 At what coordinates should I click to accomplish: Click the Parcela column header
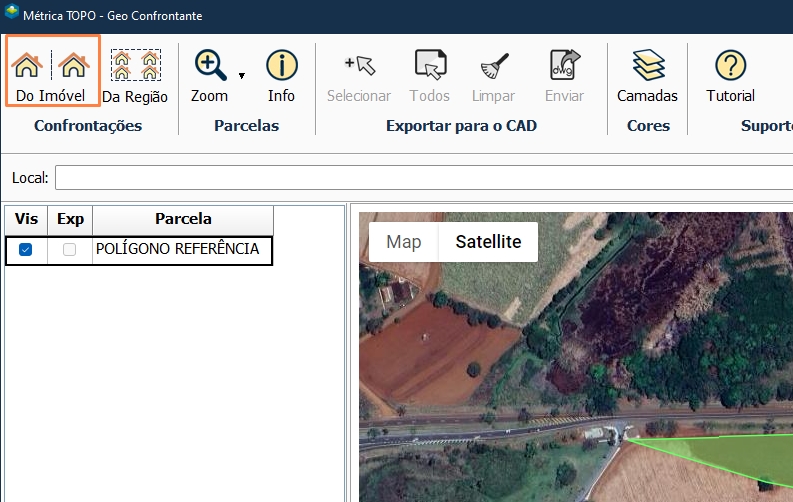pyautogui.click(x=183, y=219)
